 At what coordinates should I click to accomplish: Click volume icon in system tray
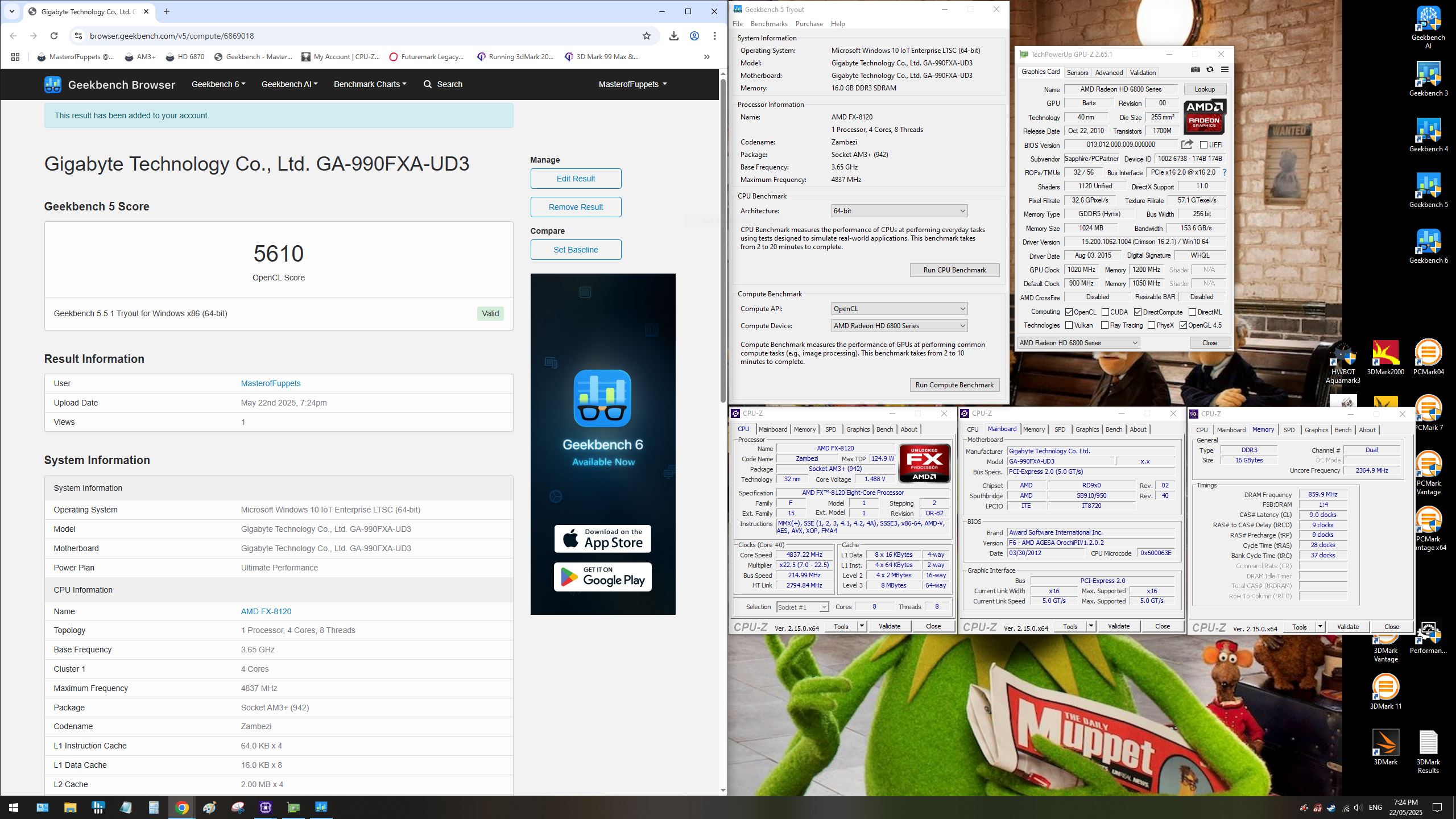click(1358, 808)
